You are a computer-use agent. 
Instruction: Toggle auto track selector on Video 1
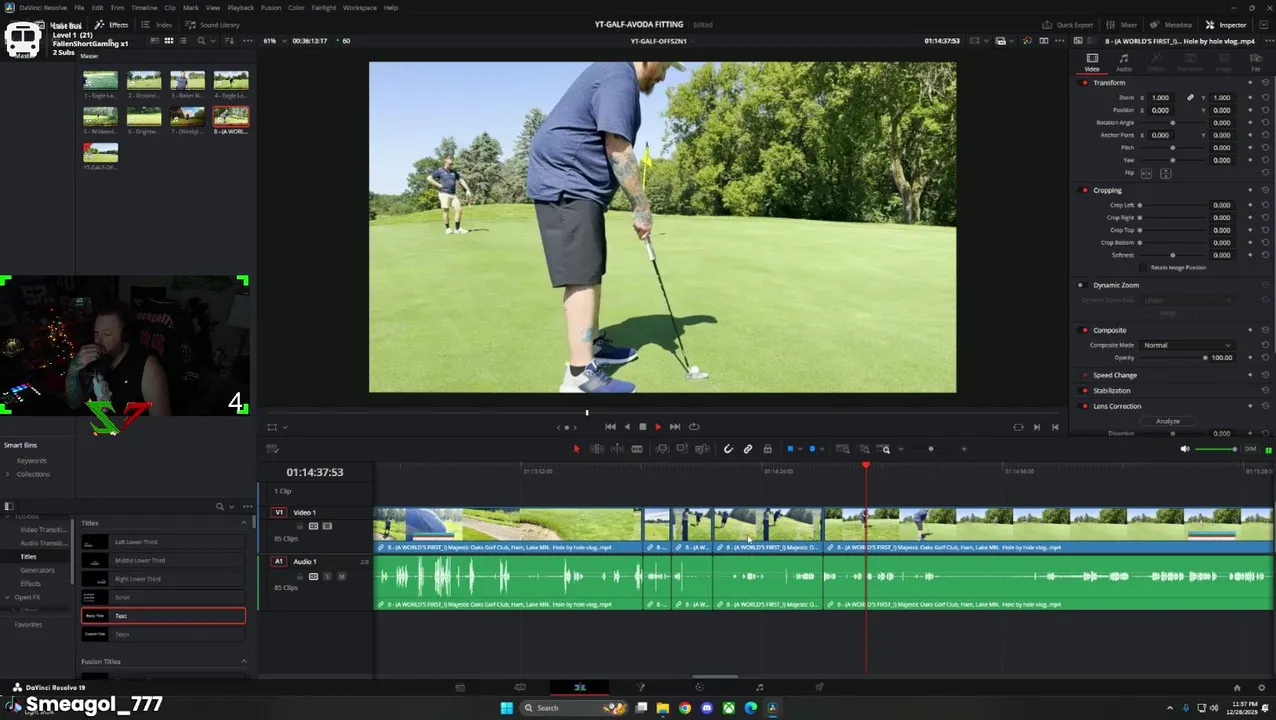pos(313,527)
